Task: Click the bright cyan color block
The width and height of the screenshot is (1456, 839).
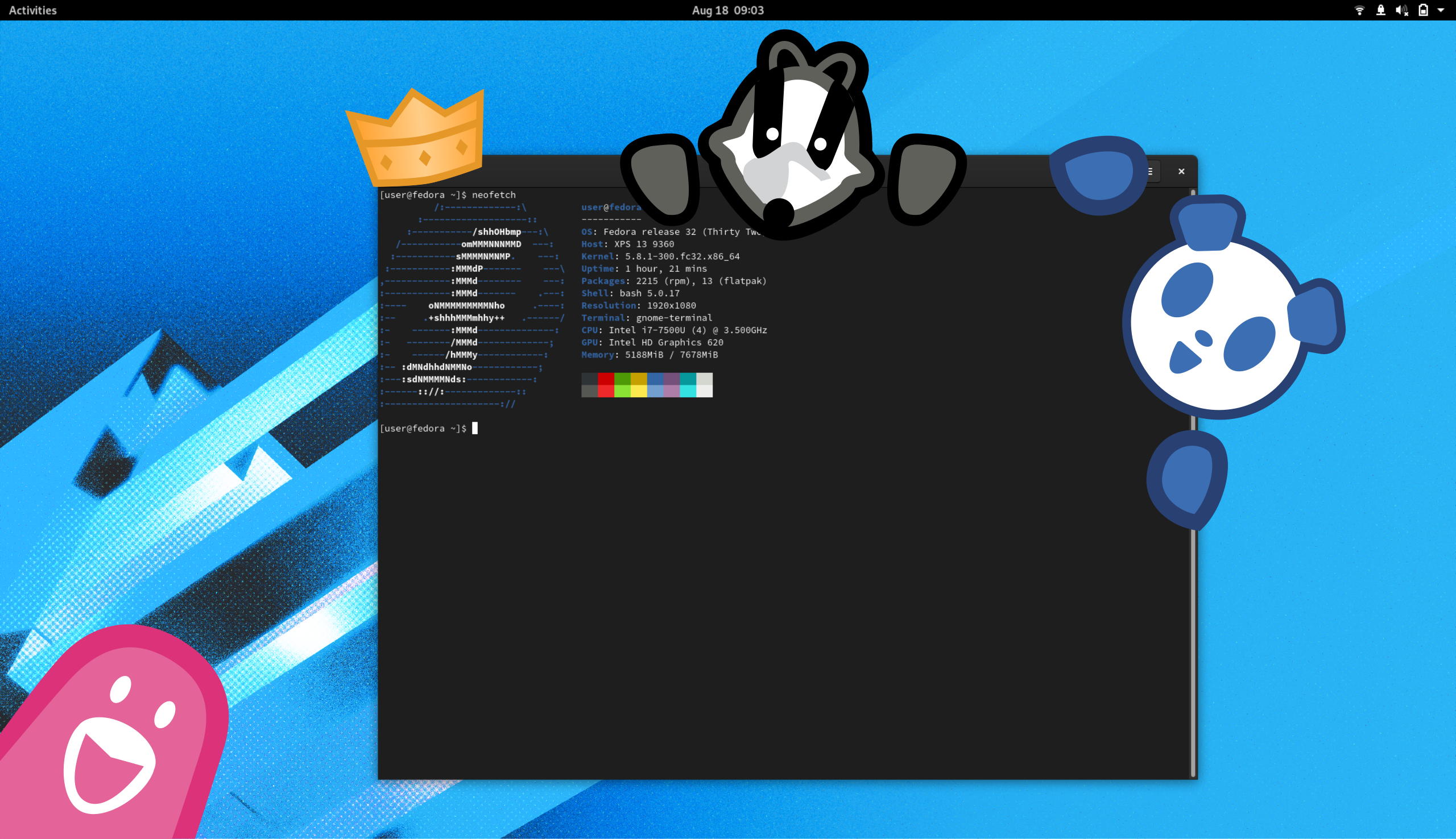Action: click(688, 391)
